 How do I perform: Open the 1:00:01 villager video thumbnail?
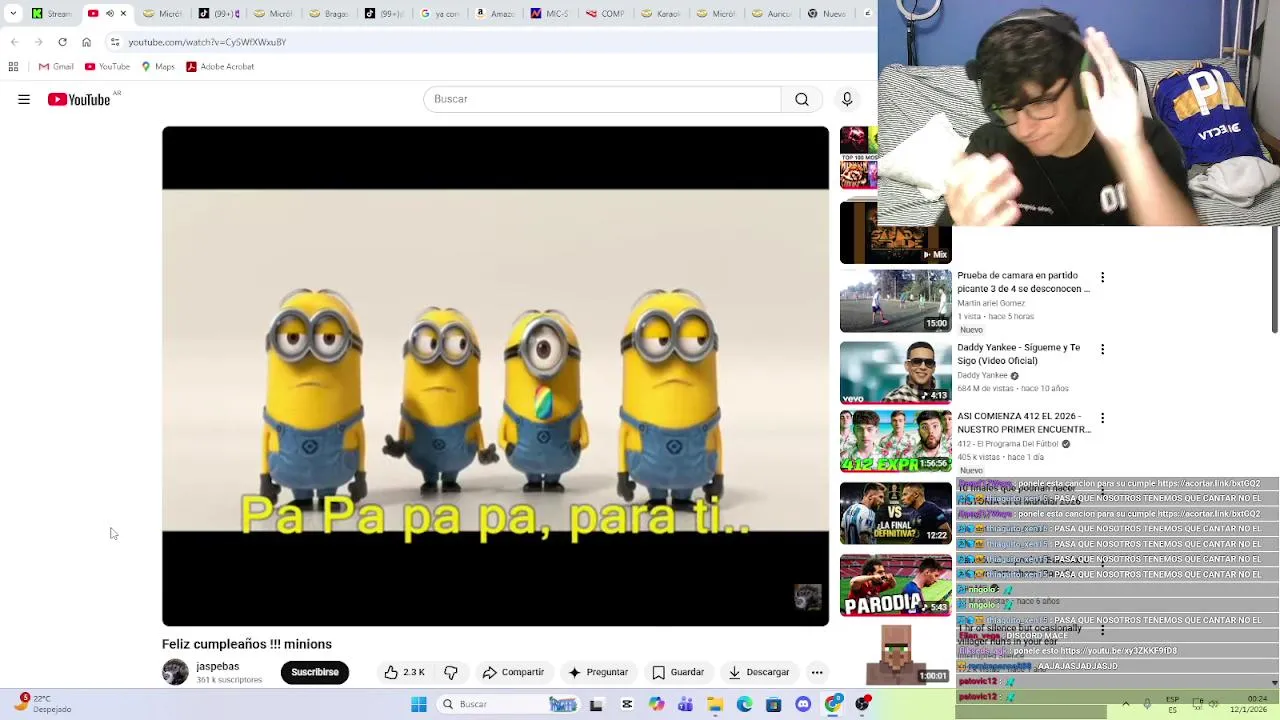click(x=896, y=654)
